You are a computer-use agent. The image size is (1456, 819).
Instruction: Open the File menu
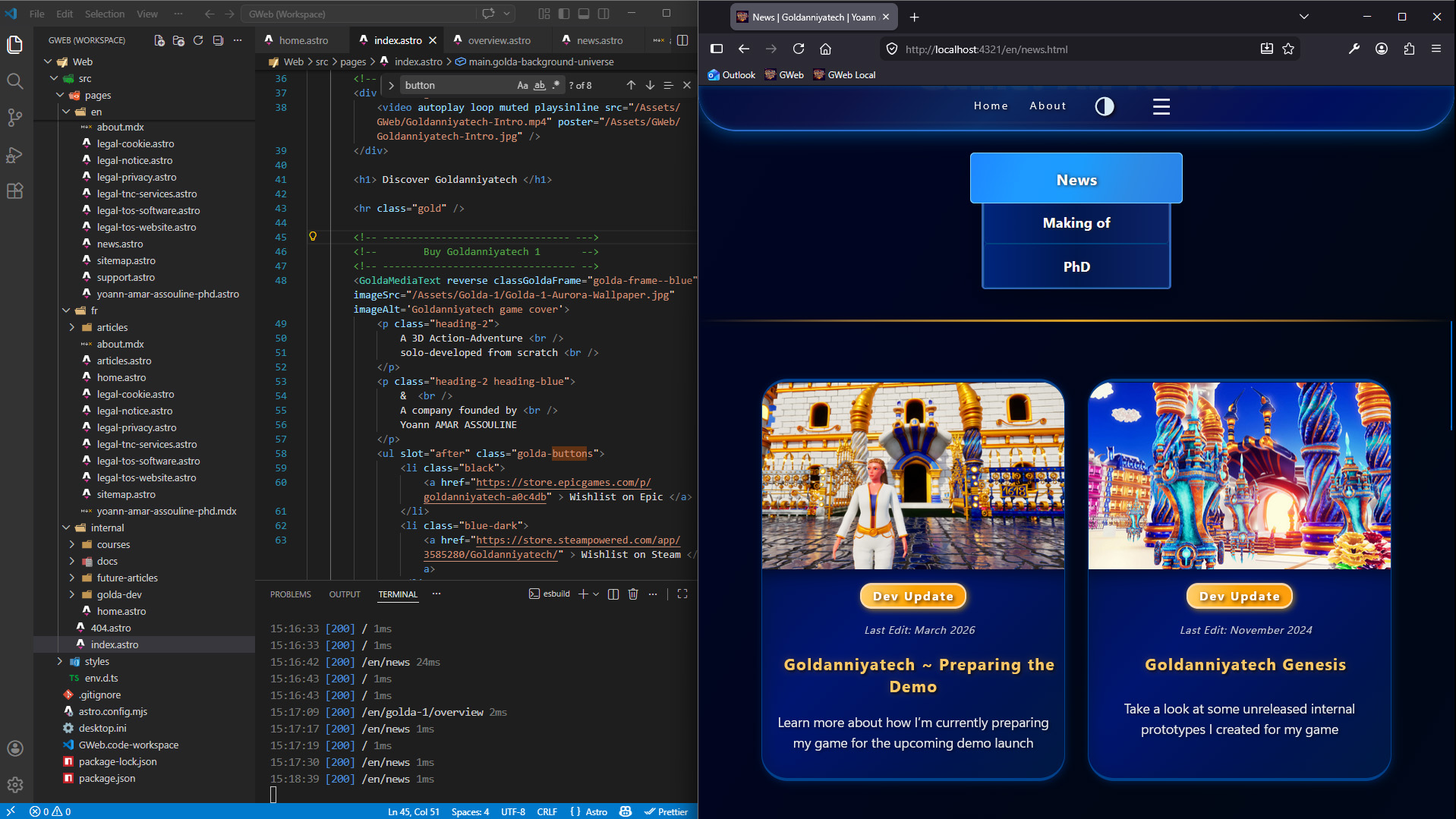coord(36,14)
